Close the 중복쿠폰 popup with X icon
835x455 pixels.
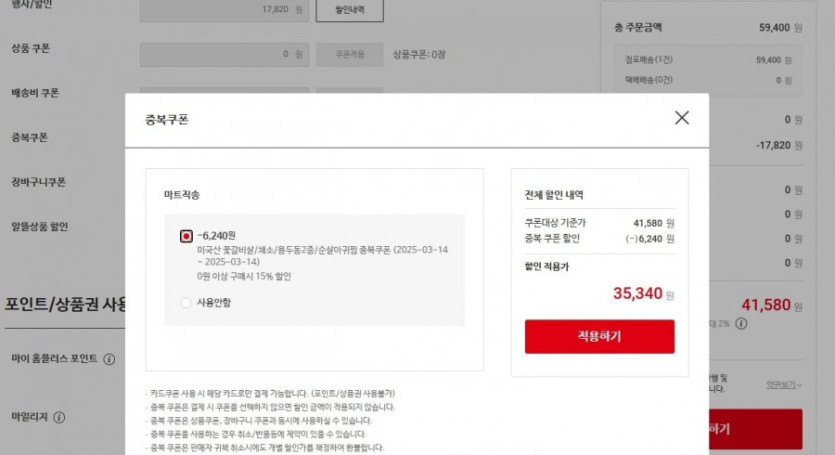point(682,118)
